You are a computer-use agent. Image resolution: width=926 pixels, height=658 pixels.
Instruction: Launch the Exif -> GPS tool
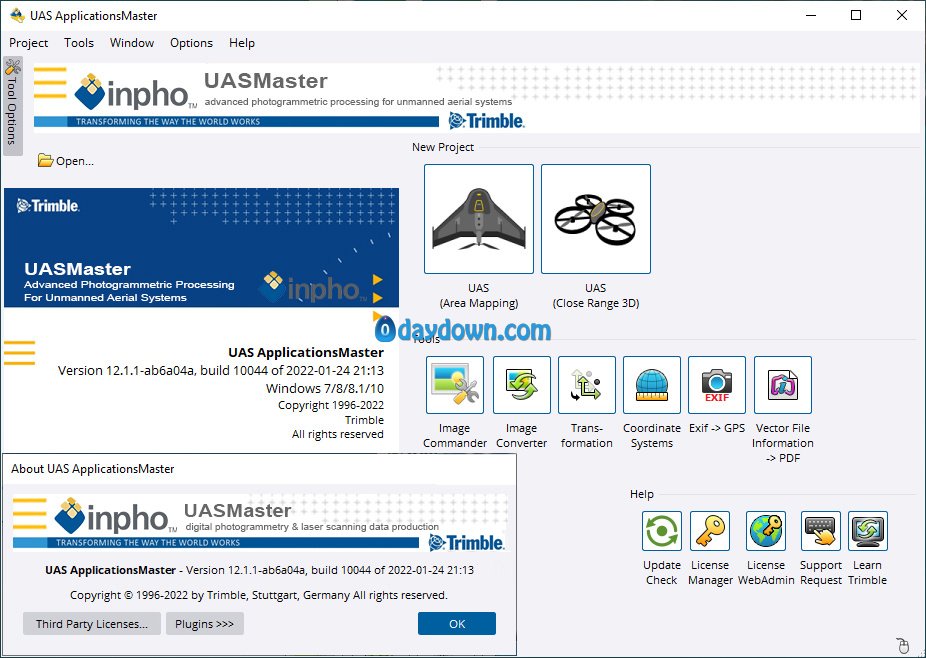[x=716, y=385]
